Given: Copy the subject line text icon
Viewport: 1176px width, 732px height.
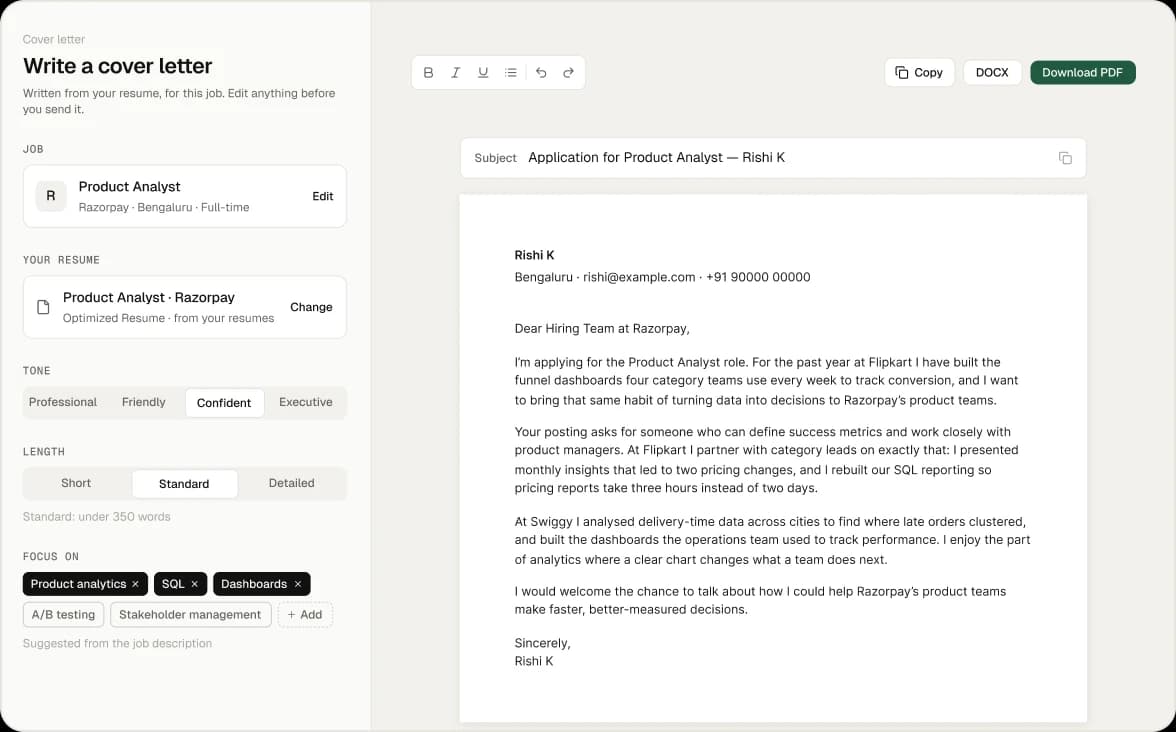Looking at the screenshot, I should 1065,158.
